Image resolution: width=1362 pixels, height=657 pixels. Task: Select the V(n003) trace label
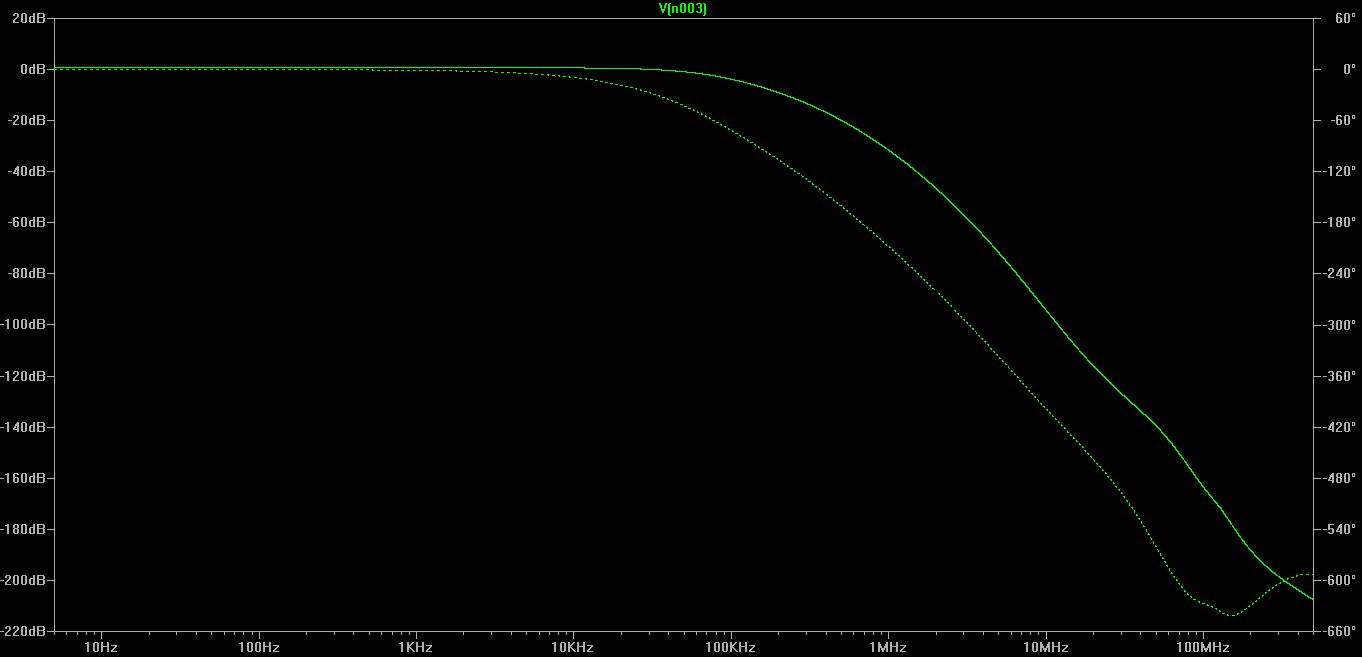[x=683, y=8]
